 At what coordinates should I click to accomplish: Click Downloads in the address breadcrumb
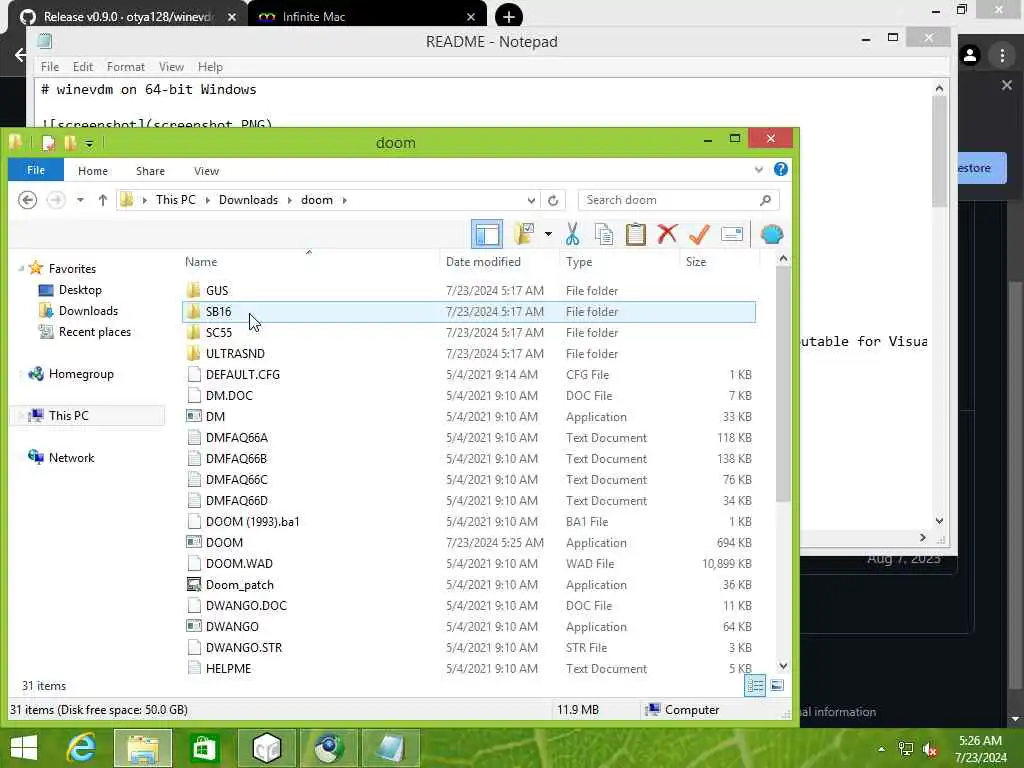[x=248, y=200]
